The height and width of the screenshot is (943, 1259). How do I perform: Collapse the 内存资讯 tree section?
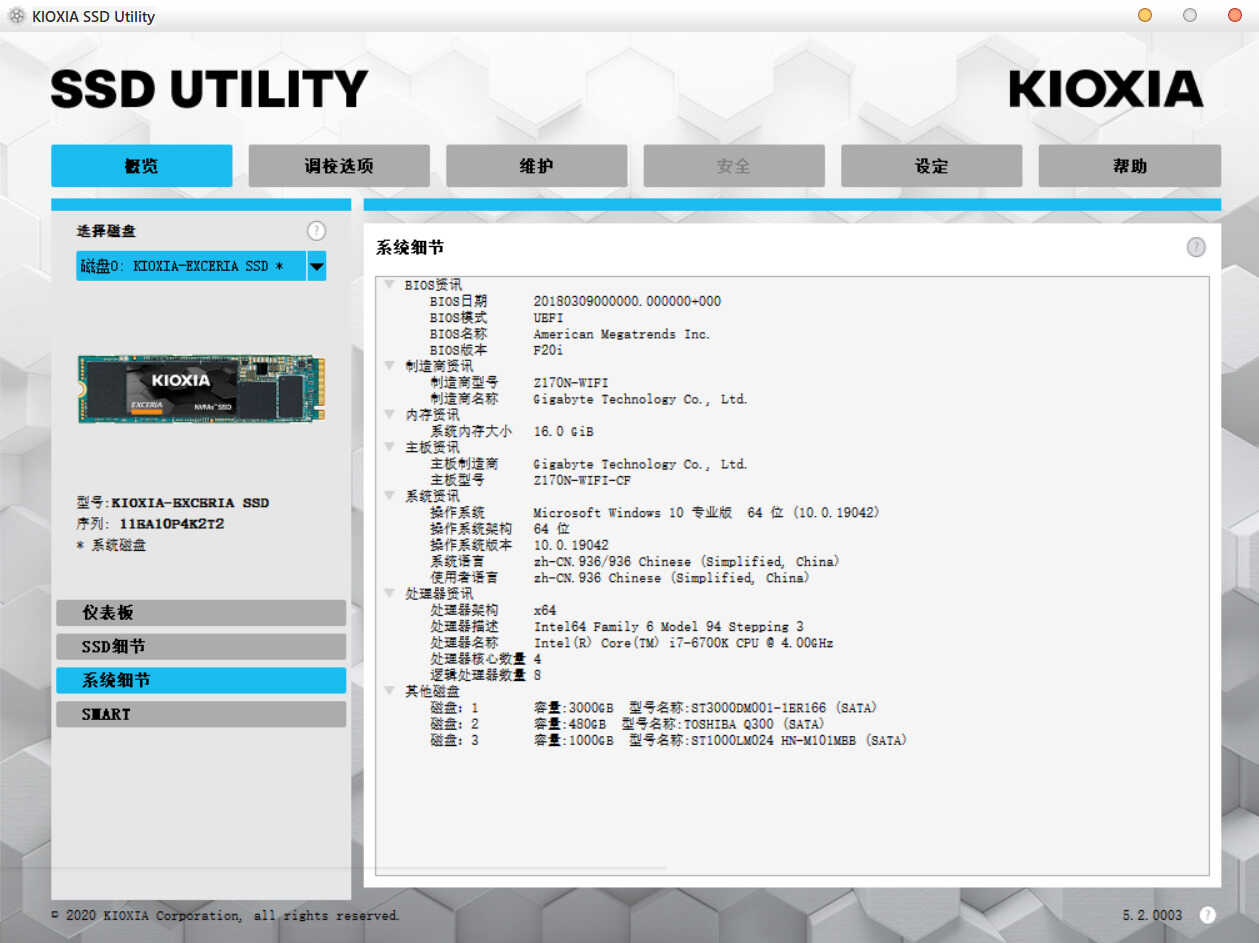(389, 414)
